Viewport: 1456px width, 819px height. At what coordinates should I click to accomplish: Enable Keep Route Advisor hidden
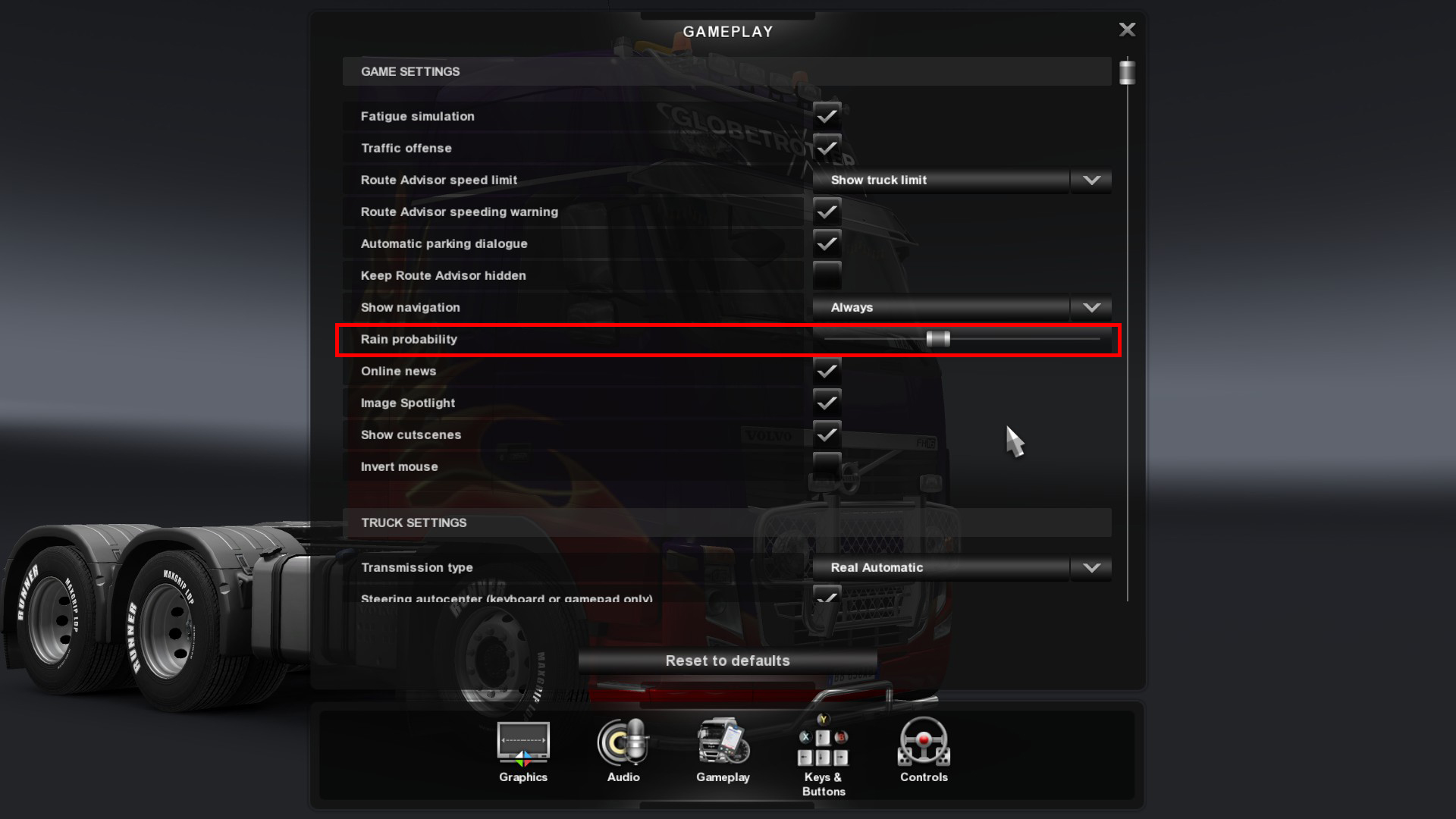[x=827, y=275]
